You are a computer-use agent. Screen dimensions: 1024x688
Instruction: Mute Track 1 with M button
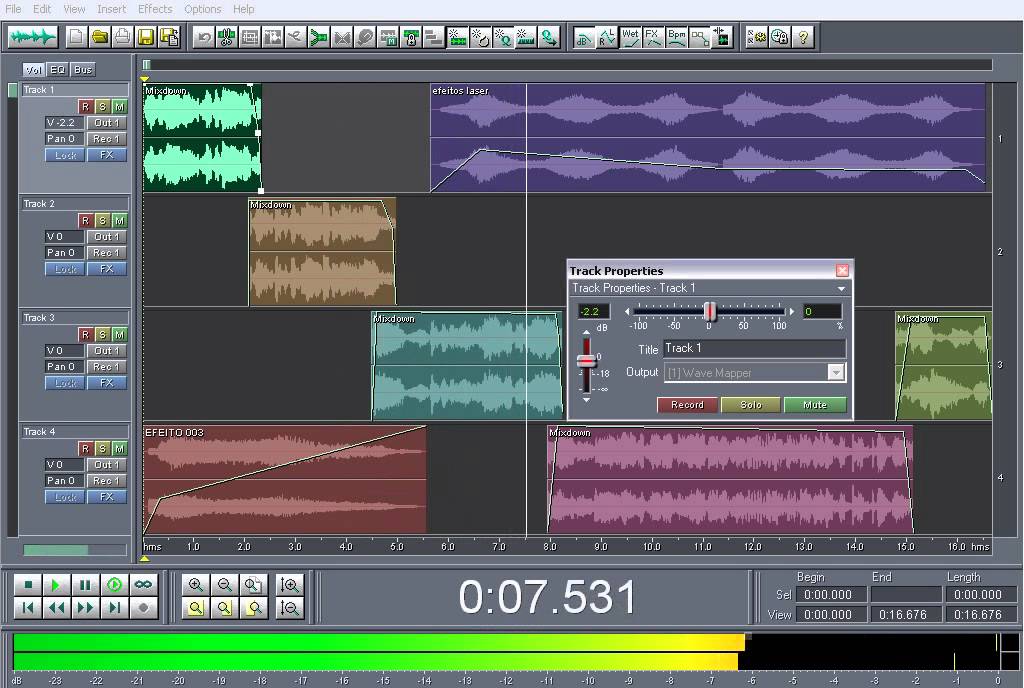point(119,106)
